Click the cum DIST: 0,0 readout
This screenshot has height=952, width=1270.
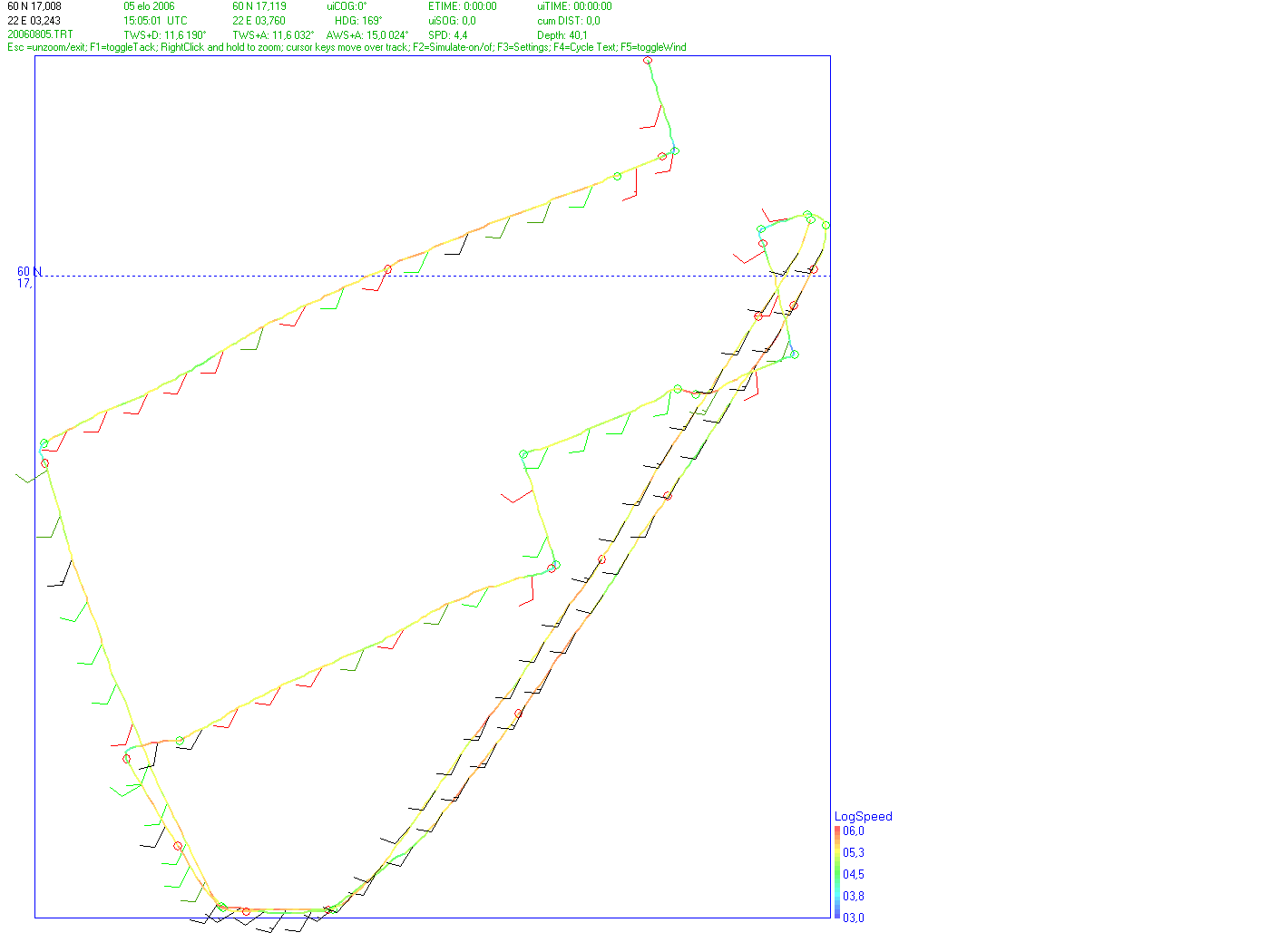coord(569,20)
